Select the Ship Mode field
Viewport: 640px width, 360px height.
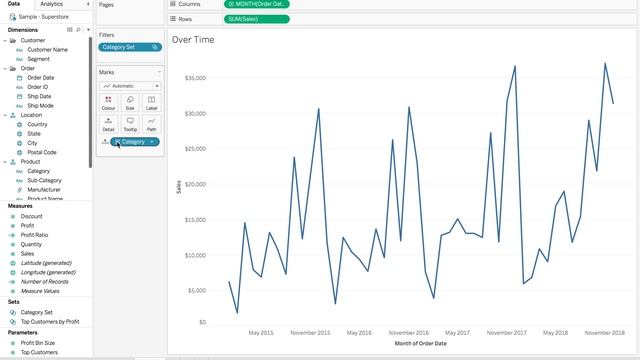(x=40, y=106)
